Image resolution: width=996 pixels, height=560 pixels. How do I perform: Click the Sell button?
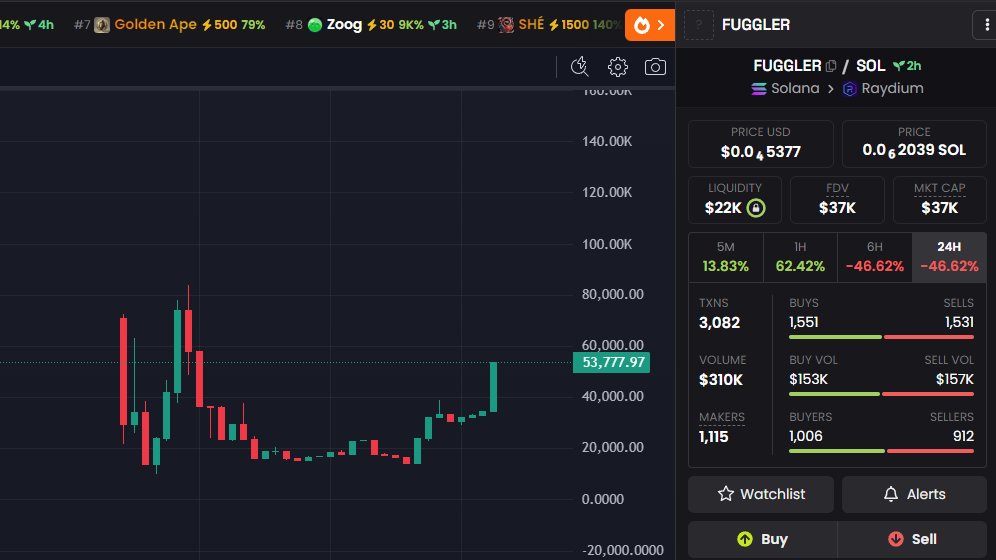pyautogui.click(x=912, y=540)
